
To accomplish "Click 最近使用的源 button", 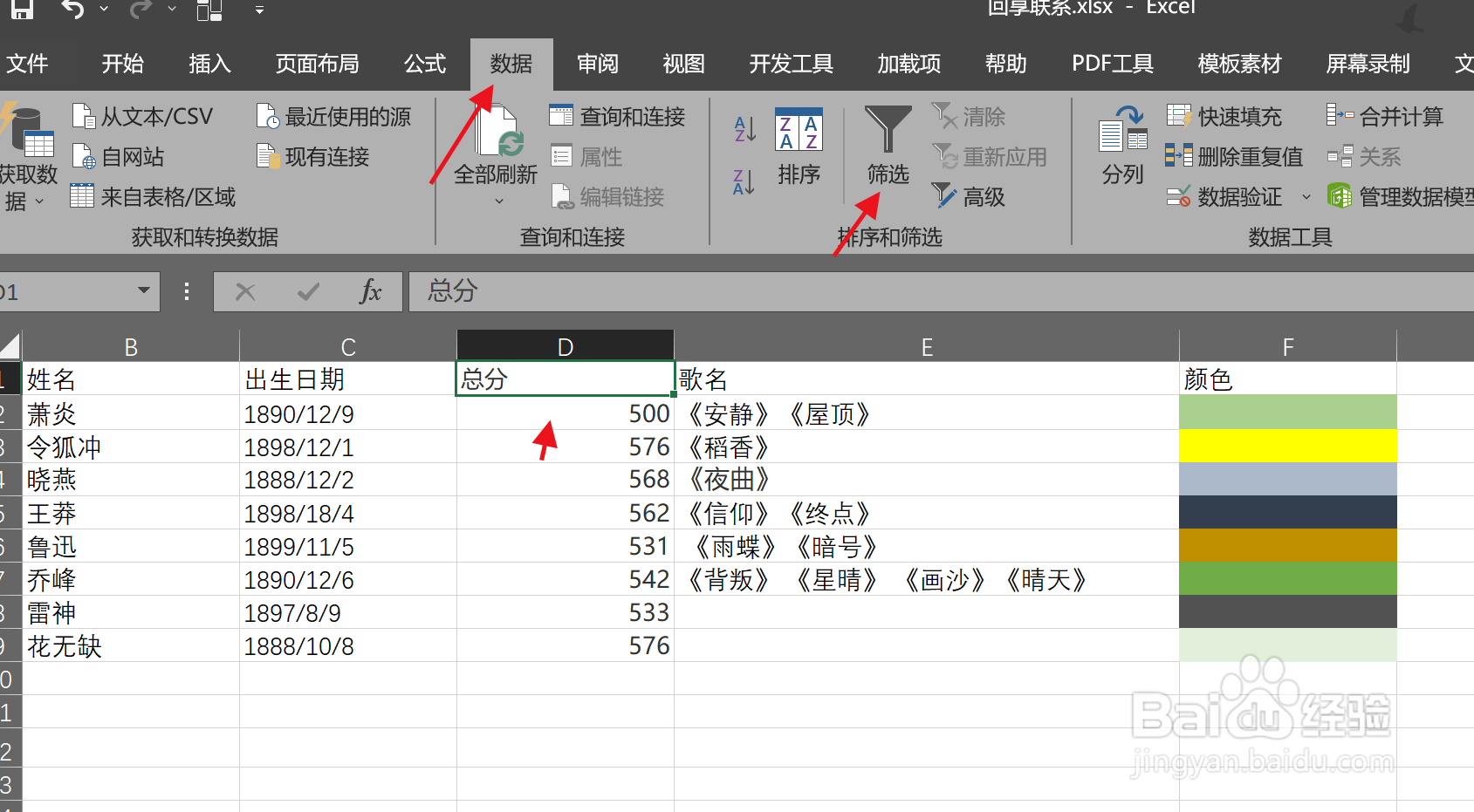I will pos(334,116).
